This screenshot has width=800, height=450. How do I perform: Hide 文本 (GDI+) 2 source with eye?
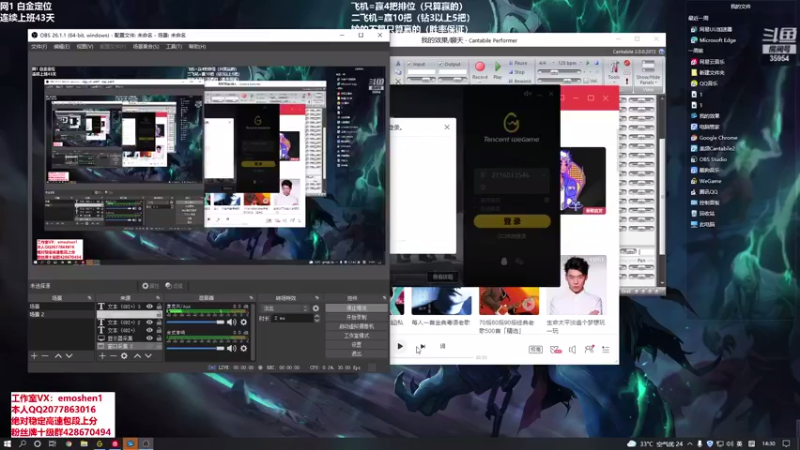pos(149,322)
